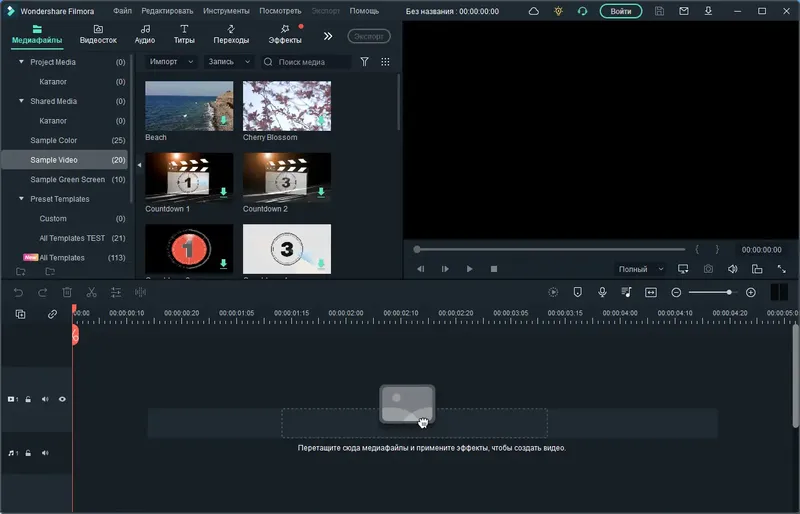Open the Полный preview quality dropdown
This screenshot has height=514, width=800.
click(x=640, y=269)
